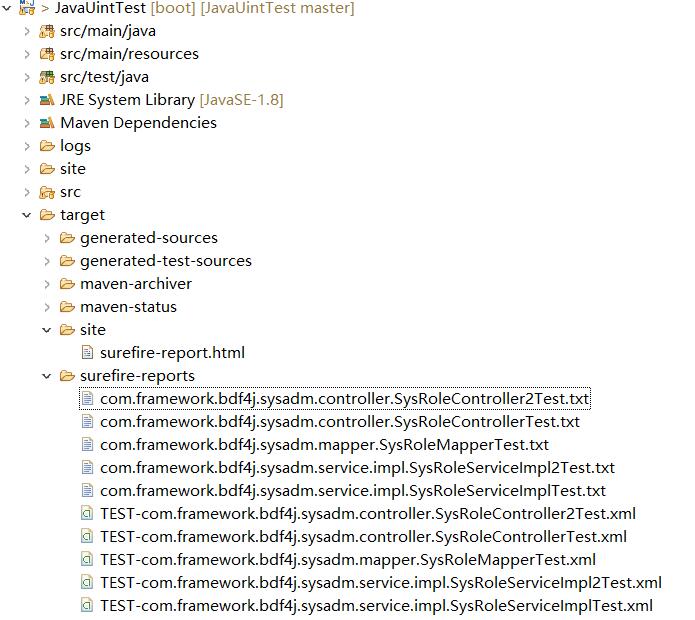Viewport: 695px width, 620px height.
Task: Collapse the site folder under target
Action: click(47, 330)
